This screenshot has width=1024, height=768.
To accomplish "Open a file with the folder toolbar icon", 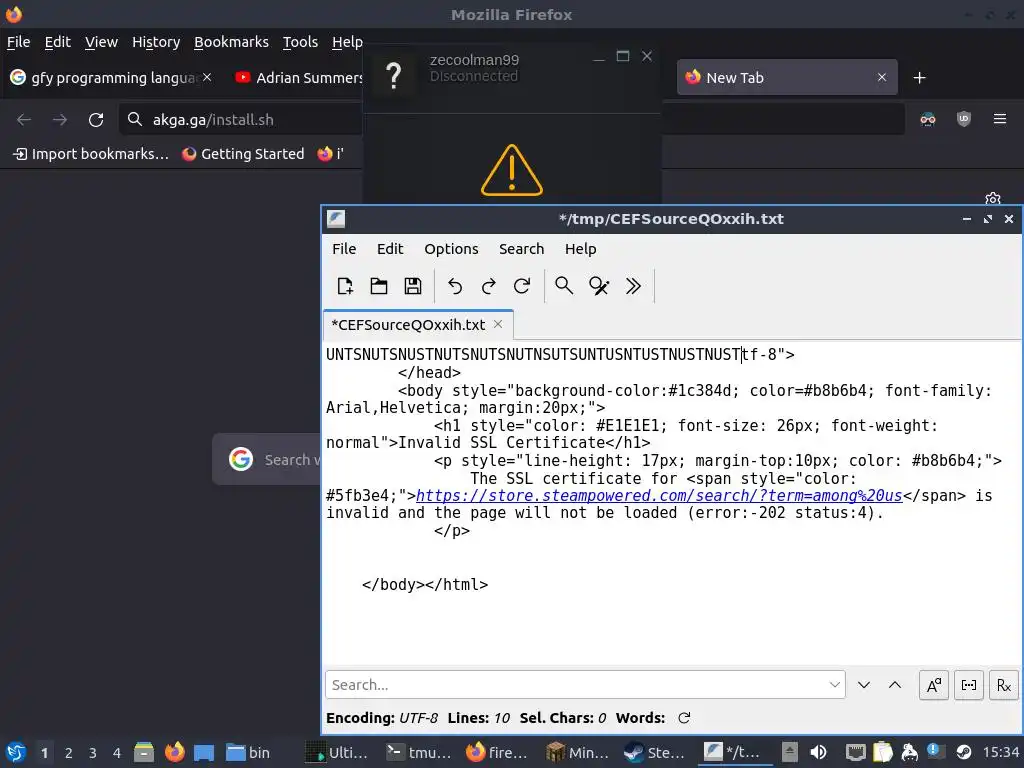I will pos(379,286).
